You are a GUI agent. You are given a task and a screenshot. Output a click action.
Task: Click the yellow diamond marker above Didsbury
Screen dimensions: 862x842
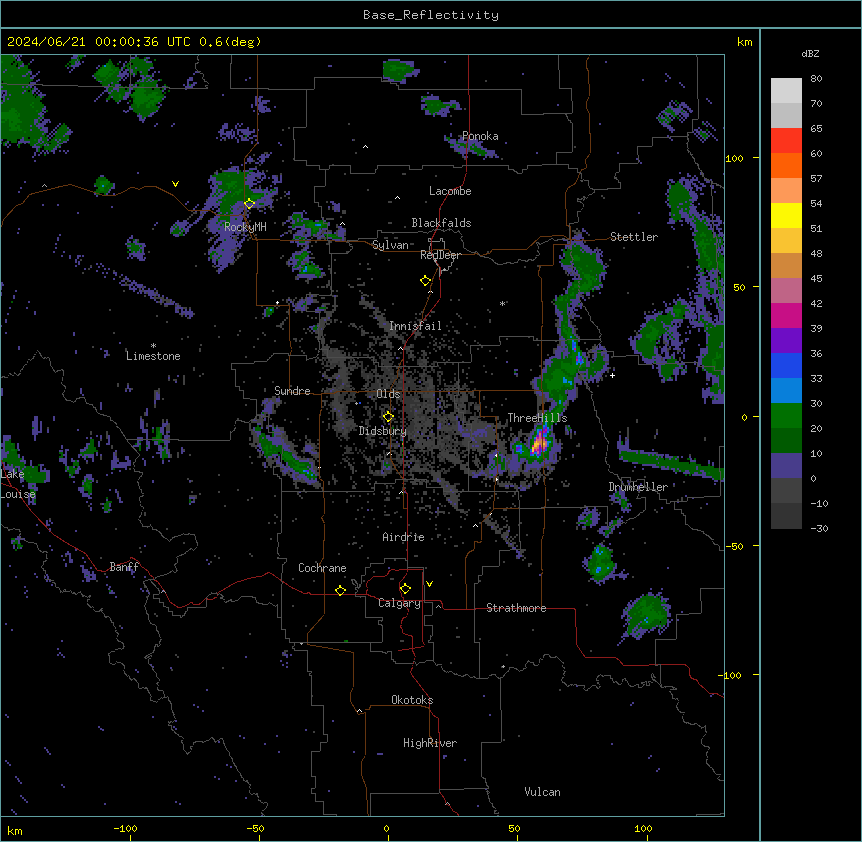point(388,416)
